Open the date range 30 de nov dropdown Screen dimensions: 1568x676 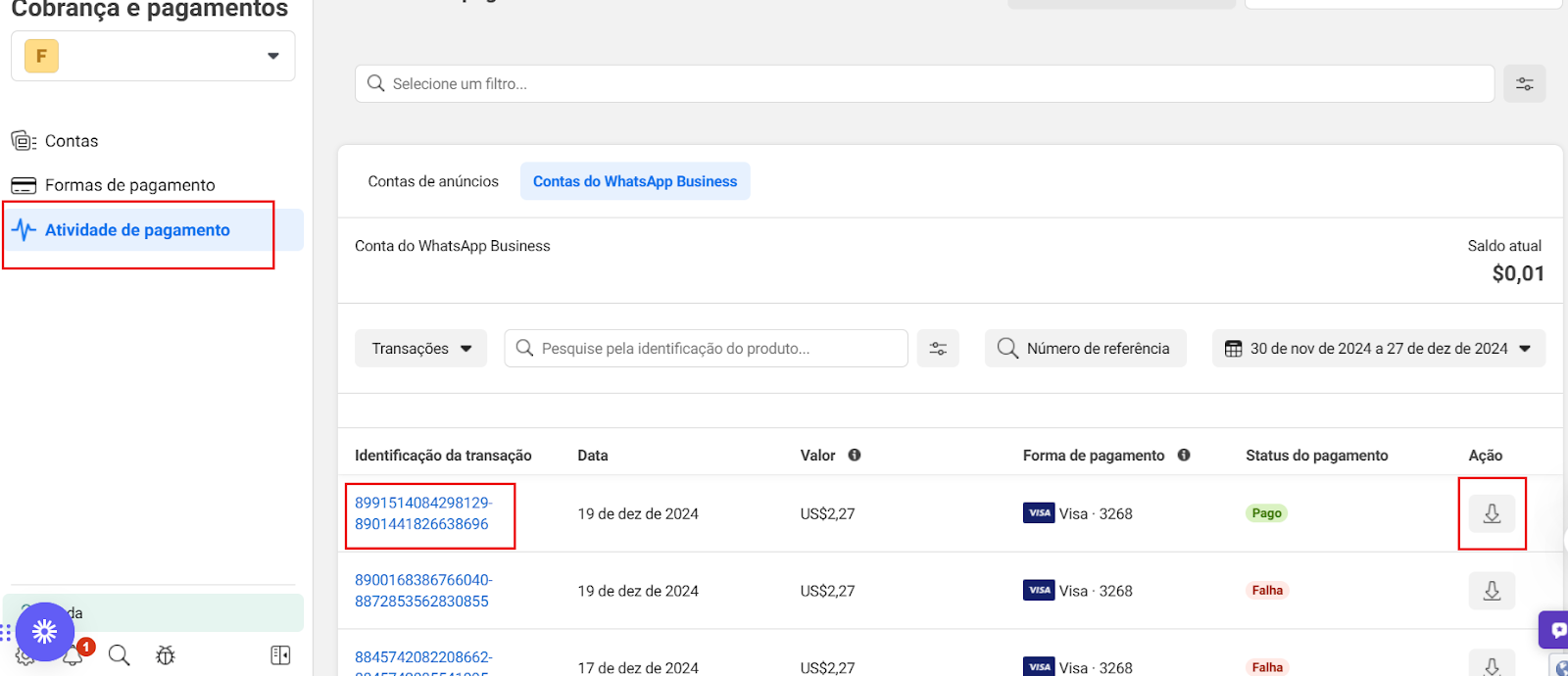pos(1378,349)
